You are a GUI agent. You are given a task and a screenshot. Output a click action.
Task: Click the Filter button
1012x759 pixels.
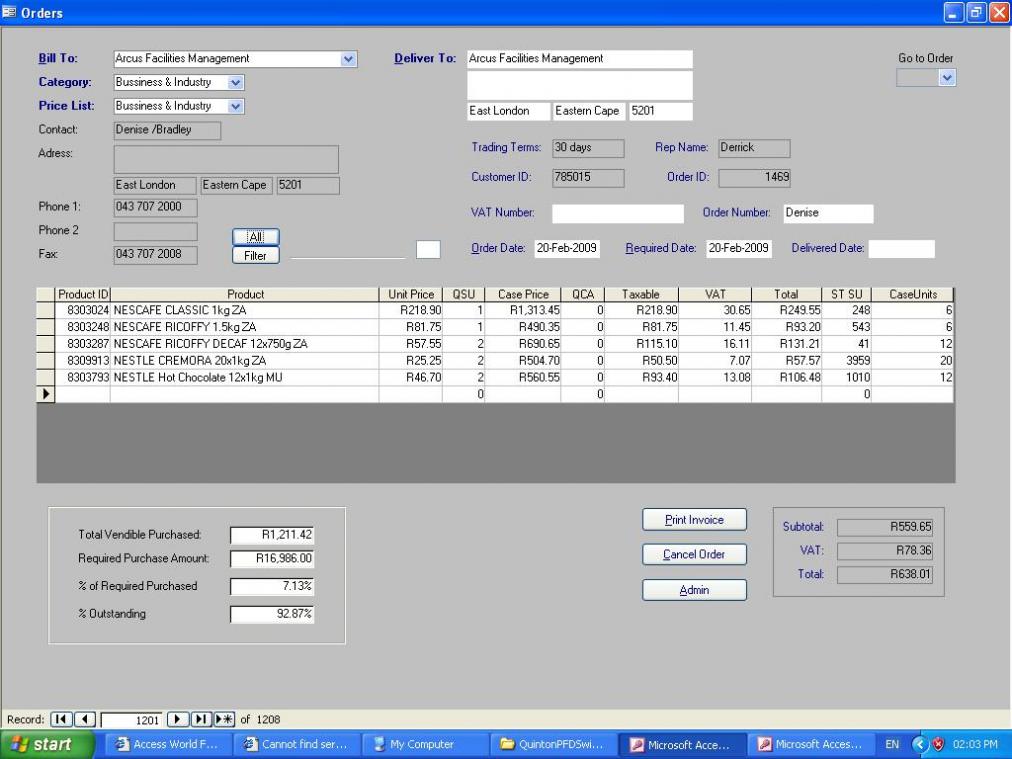point(256,256)
